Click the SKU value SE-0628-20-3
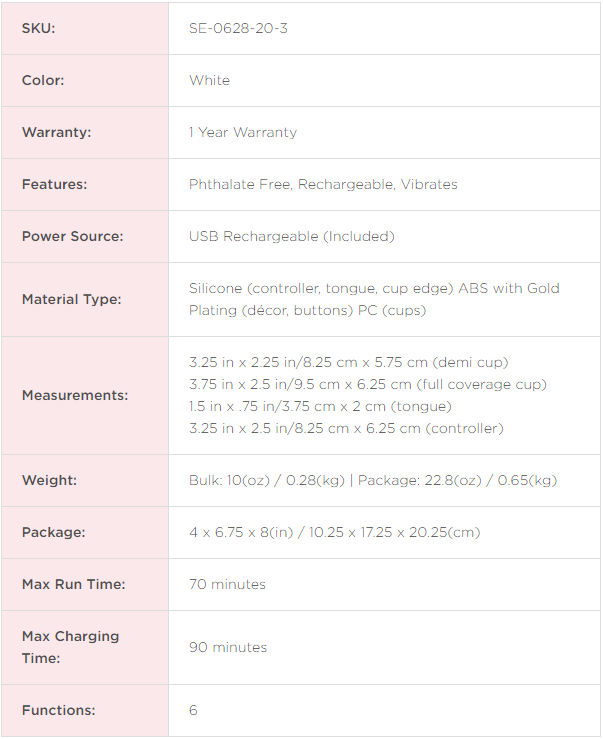This screenshot has height=739, width=603. [238, 28]
